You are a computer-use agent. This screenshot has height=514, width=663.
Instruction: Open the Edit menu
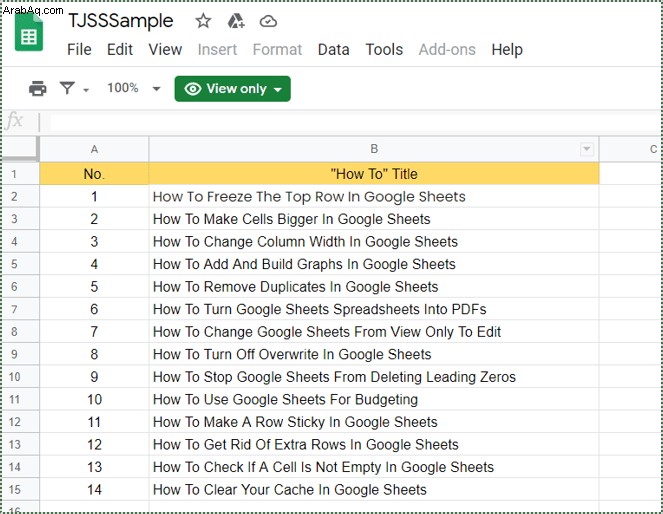tap(120, 49)
